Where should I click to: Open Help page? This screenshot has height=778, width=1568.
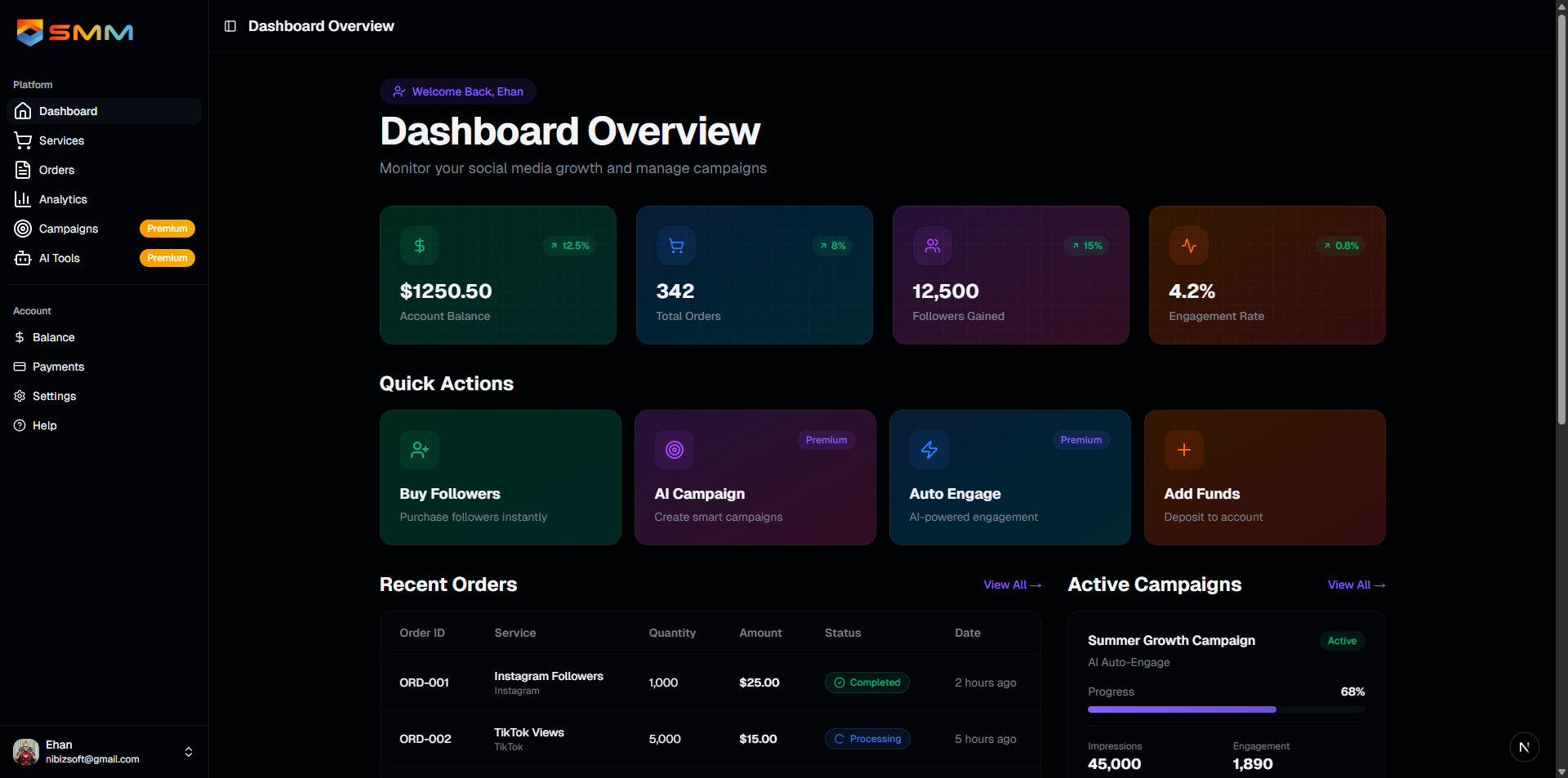coord(104,425)
